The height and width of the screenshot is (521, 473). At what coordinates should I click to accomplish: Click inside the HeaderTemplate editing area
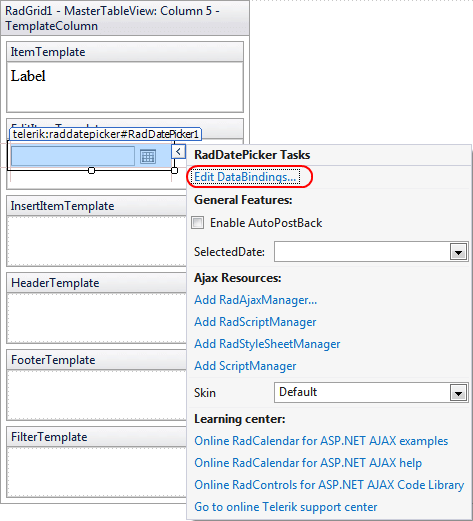click(97, 318)
